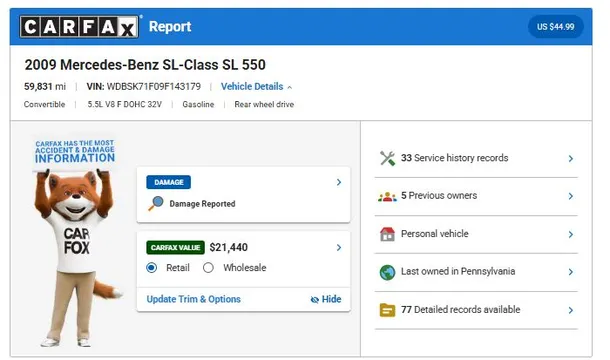610x360 pixels.
Task: Open 5 Previous owners row
Action: (x=476, y=196)
